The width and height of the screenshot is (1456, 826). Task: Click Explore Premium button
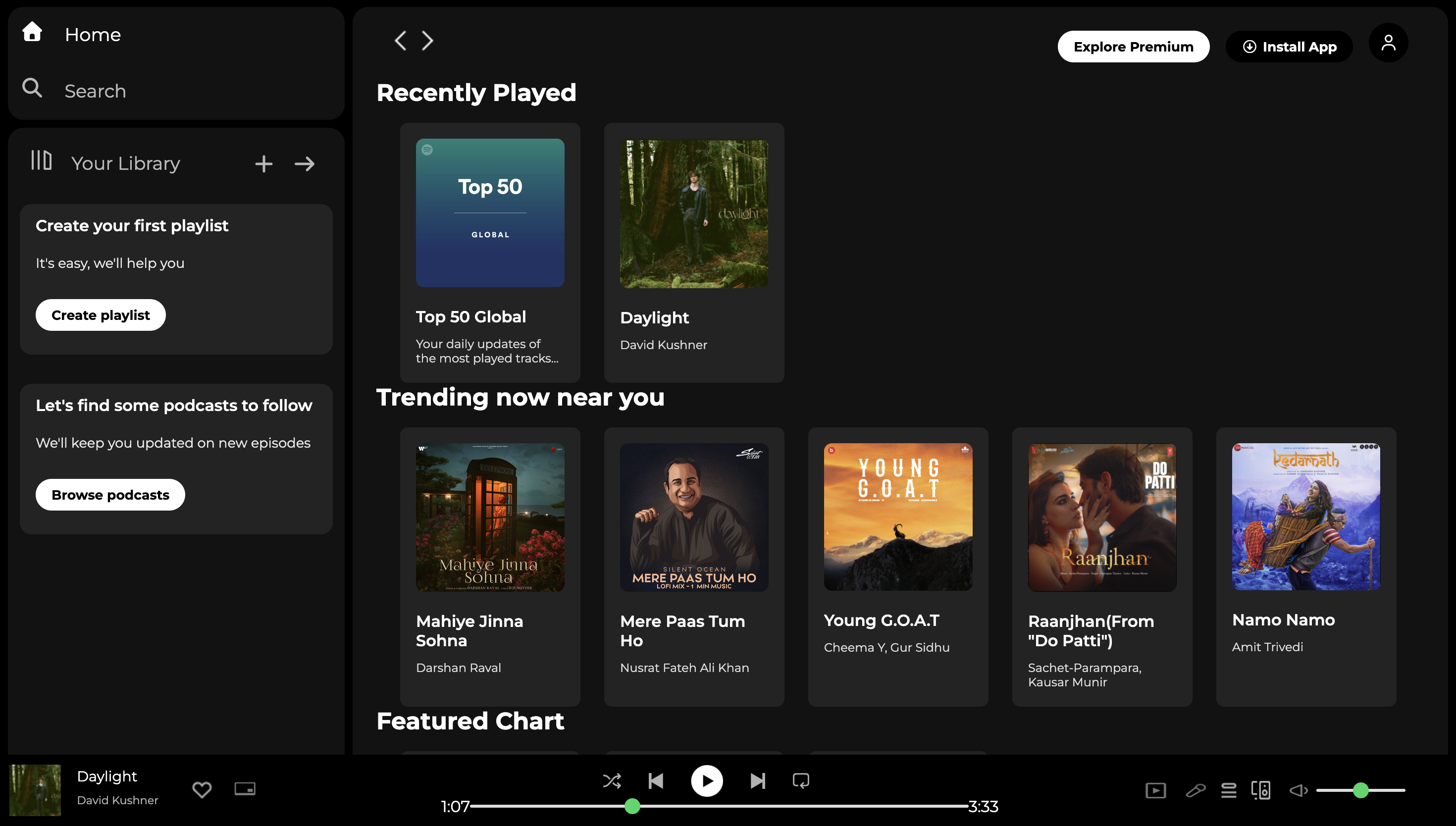1133,47
